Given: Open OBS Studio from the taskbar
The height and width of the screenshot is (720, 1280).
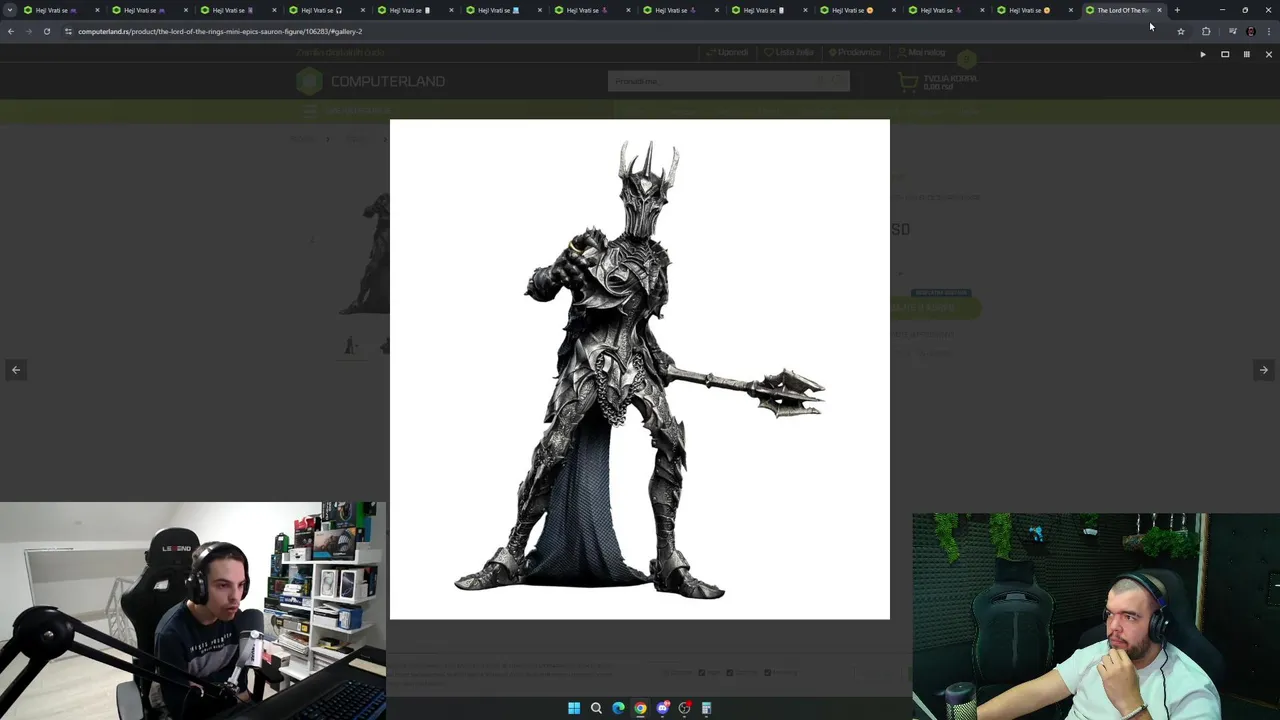Looking at the screenshot, I should (684, 708).
